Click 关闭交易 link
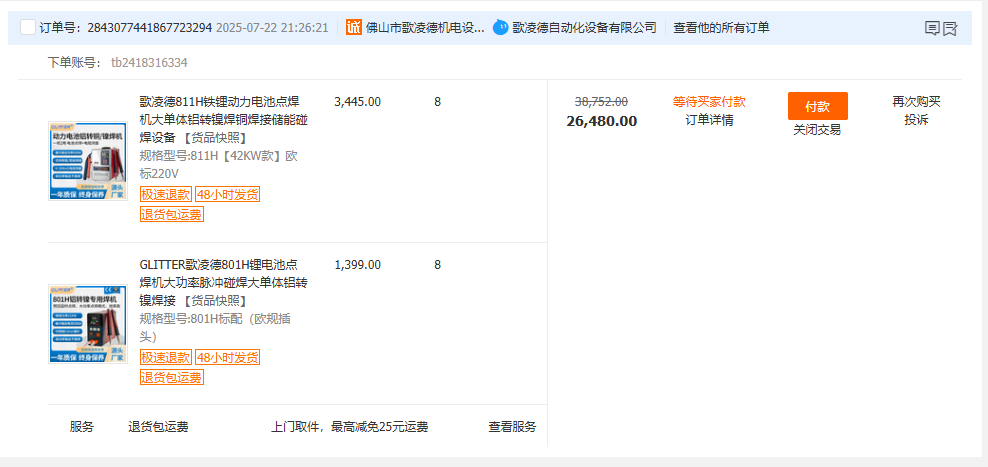The width and height of the screenshot is (988, 467). tap(817, 130)
